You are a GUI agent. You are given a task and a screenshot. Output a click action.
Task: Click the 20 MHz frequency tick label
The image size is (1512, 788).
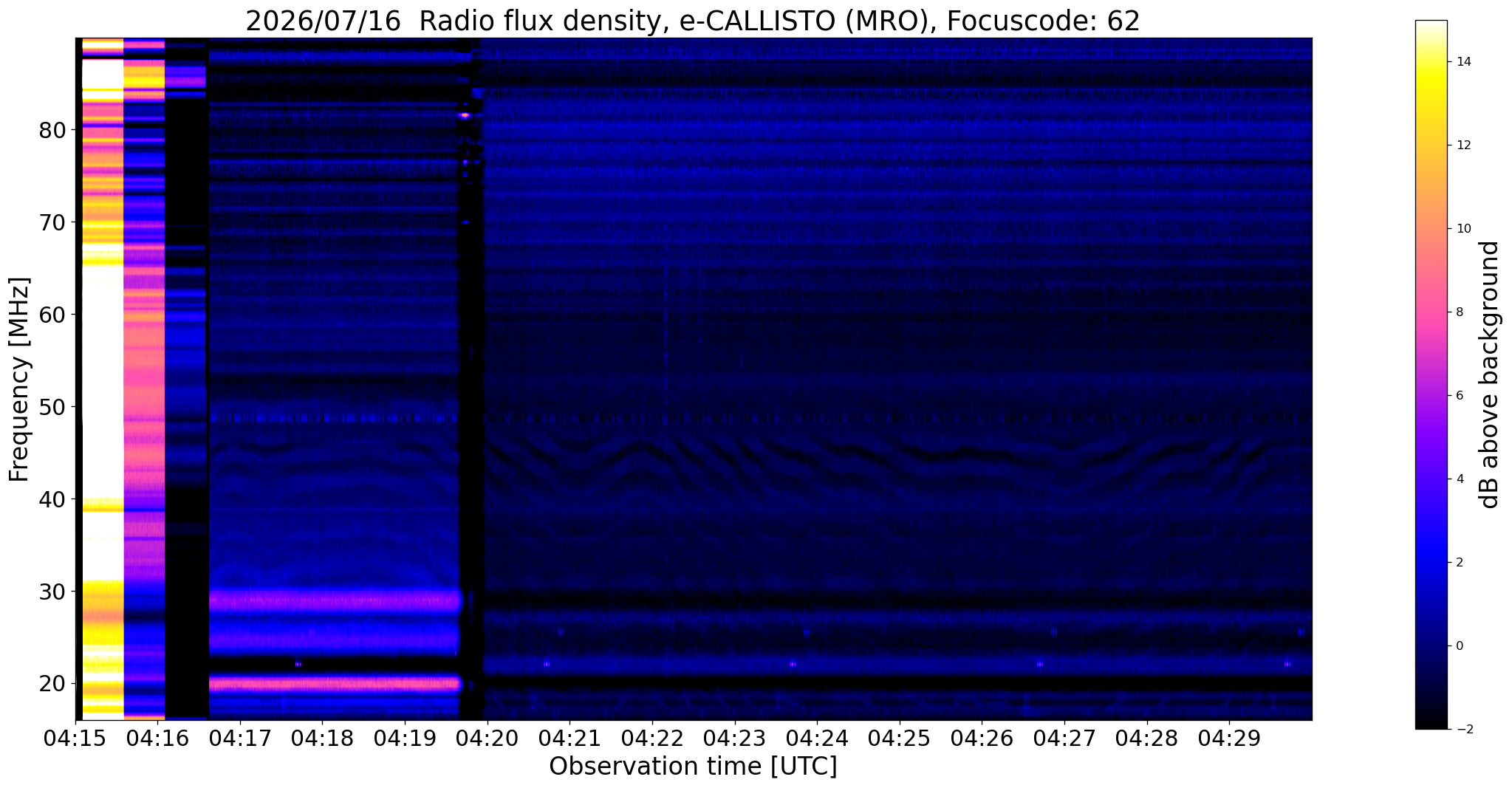[x=52, y=684]
